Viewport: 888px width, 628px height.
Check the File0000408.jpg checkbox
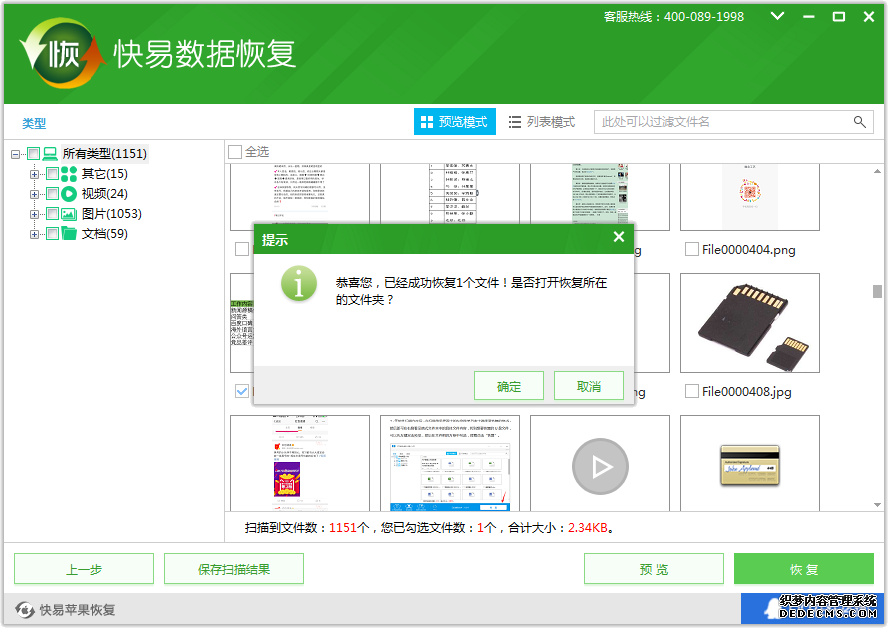[x=691, y=391]
